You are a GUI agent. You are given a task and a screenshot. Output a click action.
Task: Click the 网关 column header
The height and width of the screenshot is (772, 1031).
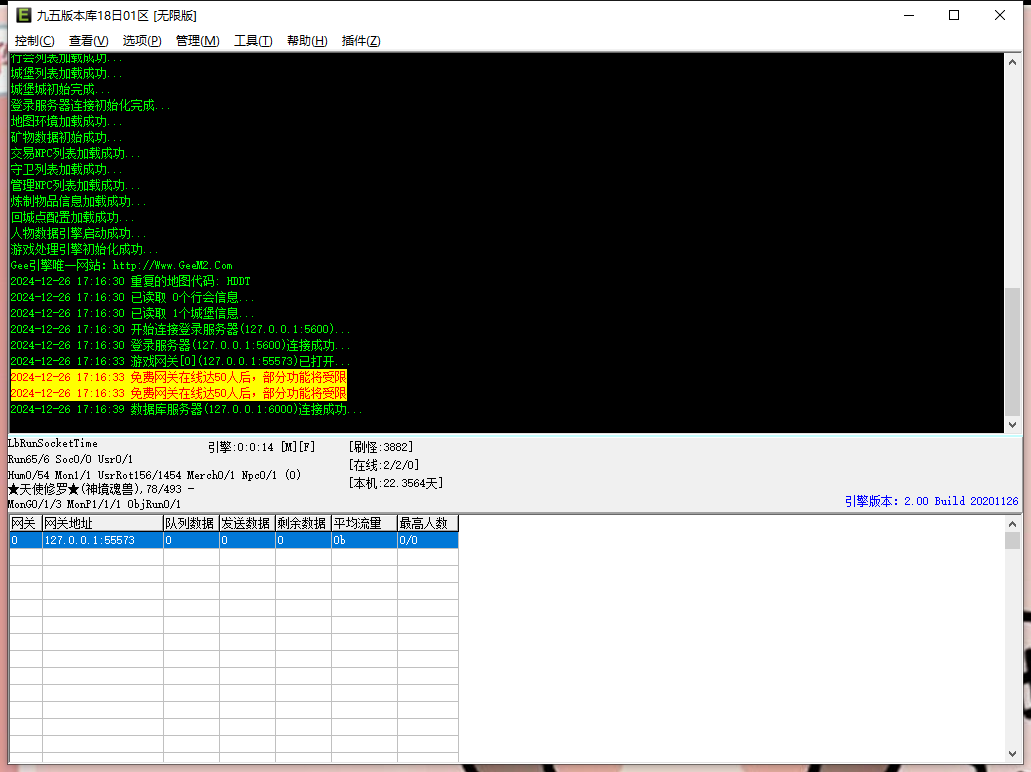[x=26, y=523]
